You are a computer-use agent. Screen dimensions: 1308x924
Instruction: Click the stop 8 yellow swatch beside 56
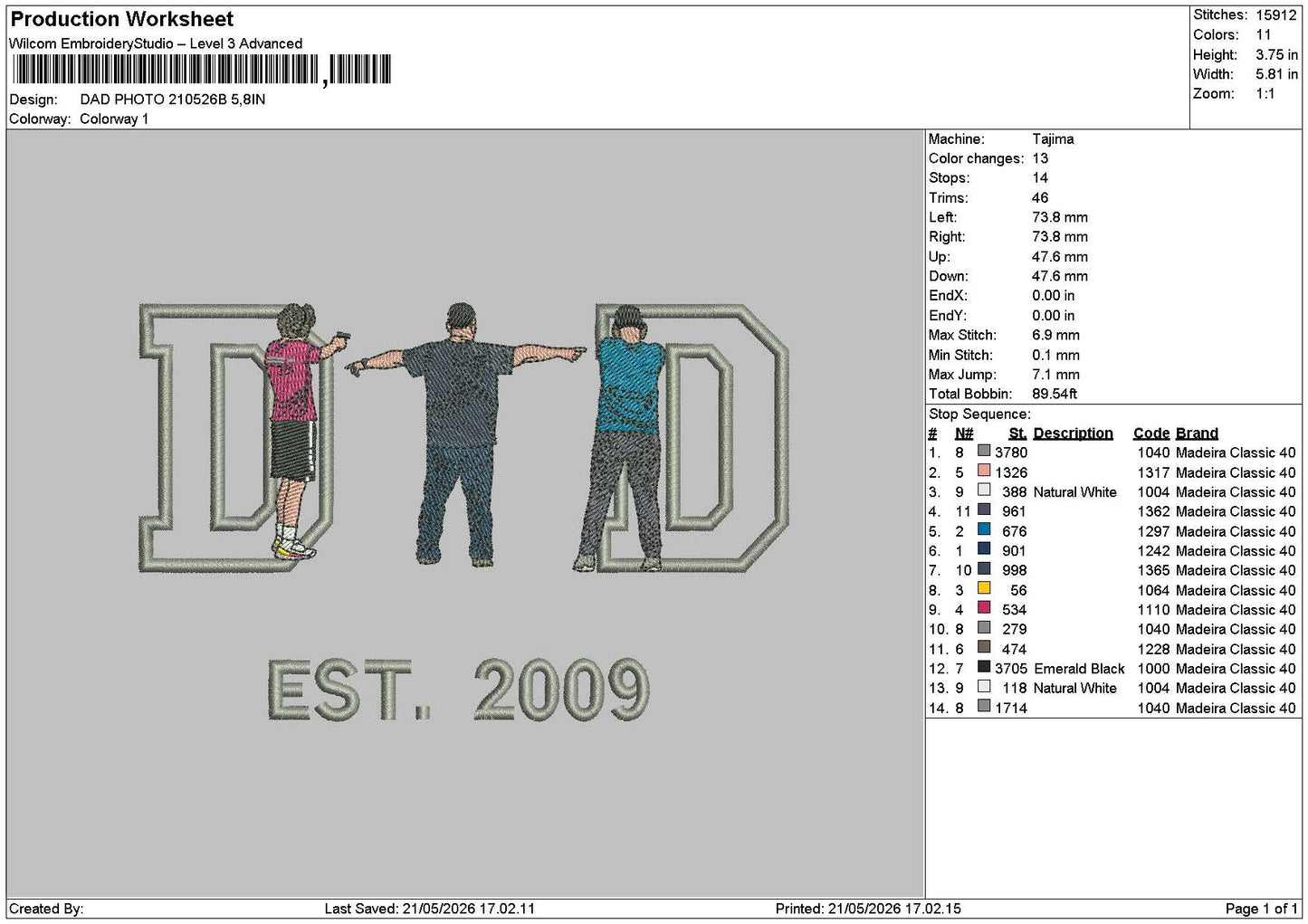[x=984, y=589]
